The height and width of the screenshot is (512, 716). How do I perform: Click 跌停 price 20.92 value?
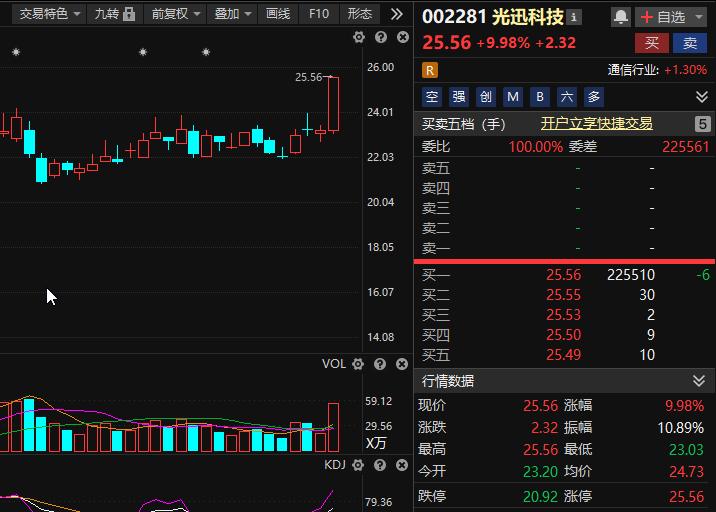pos(540,496)
